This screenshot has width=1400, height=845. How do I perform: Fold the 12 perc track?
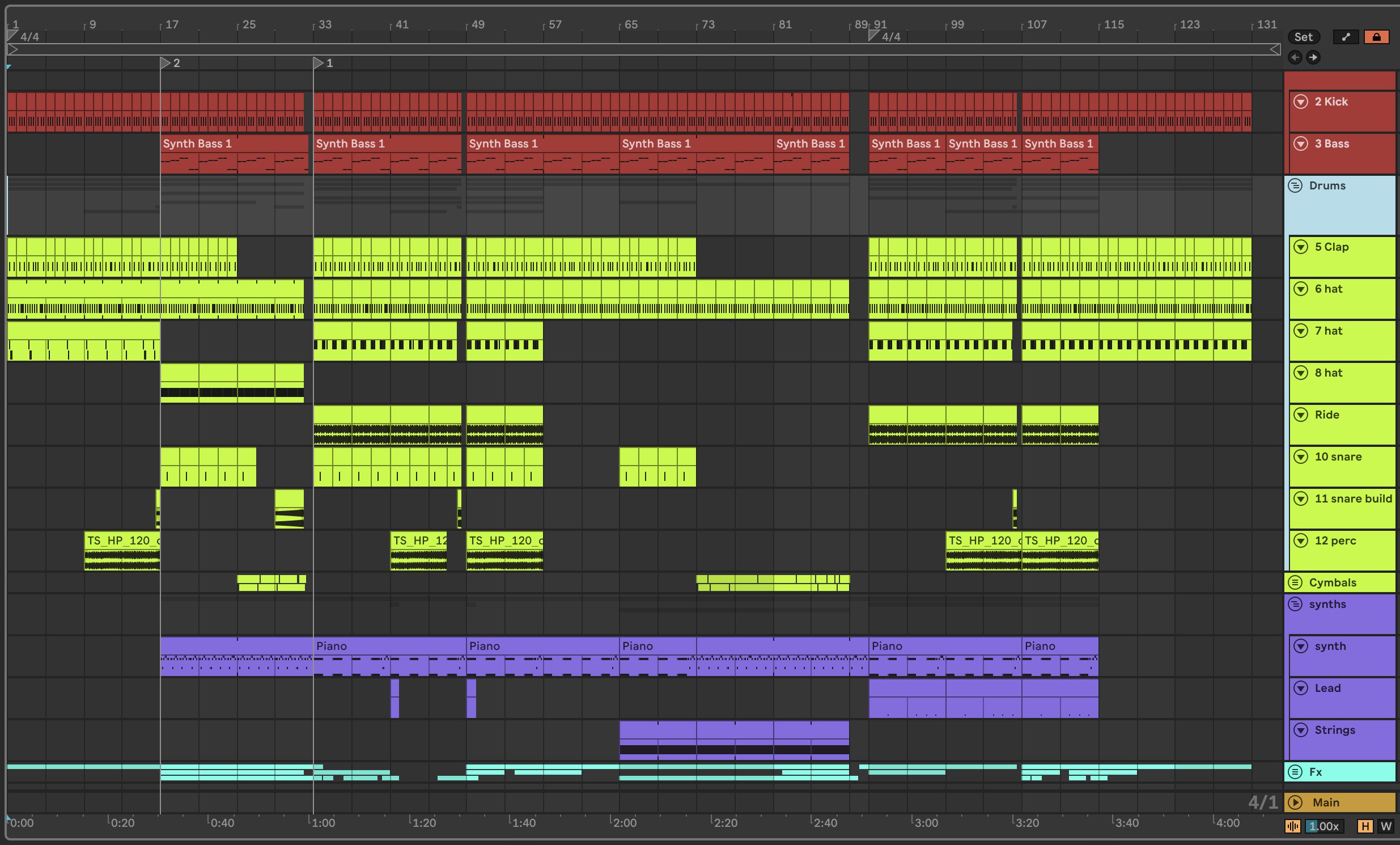tap(1301, 540)
